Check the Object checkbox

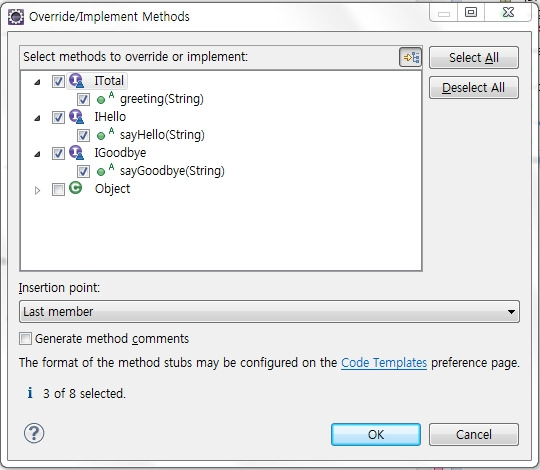[58, 189]
